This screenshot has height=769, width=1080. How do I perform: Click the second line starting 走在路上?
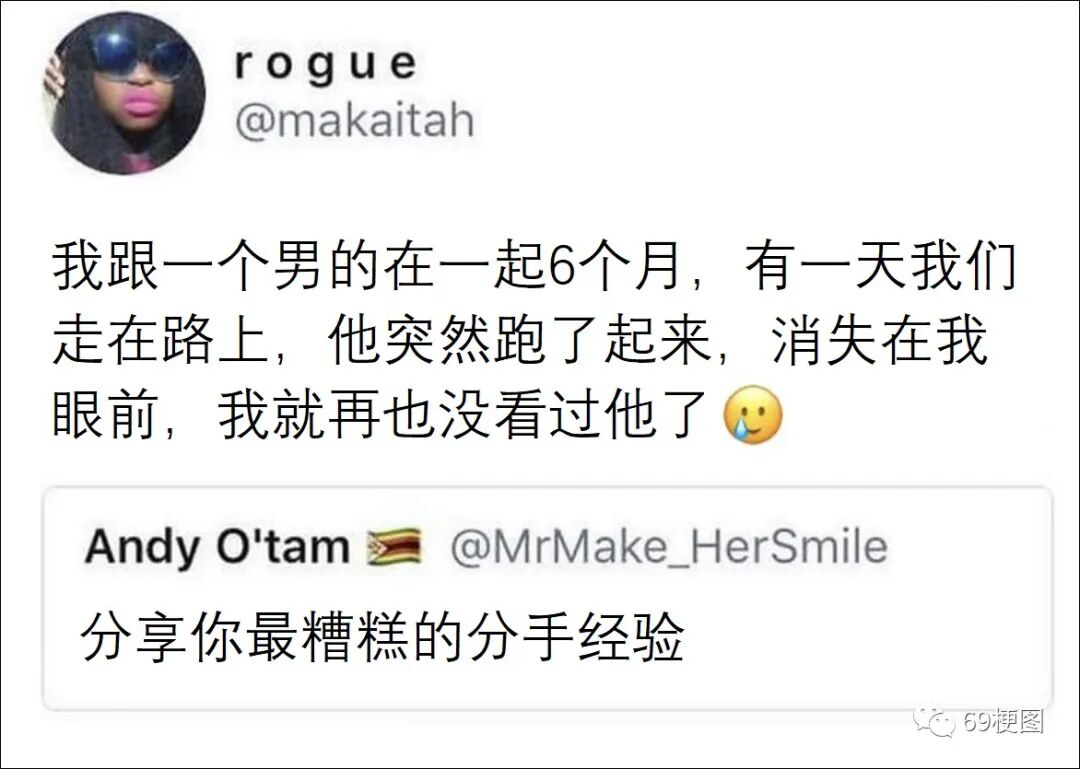(x=520, y=341)
